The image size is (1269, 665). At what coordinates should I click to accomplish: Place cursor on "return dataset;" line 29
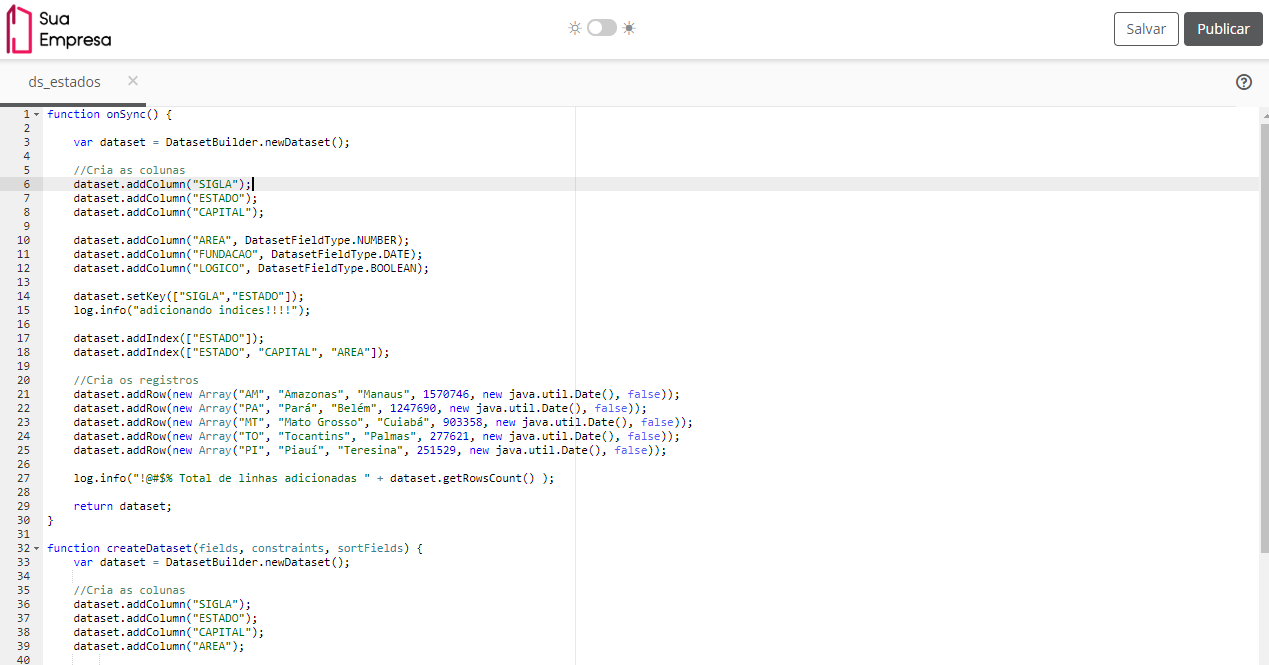coord(122,506)
